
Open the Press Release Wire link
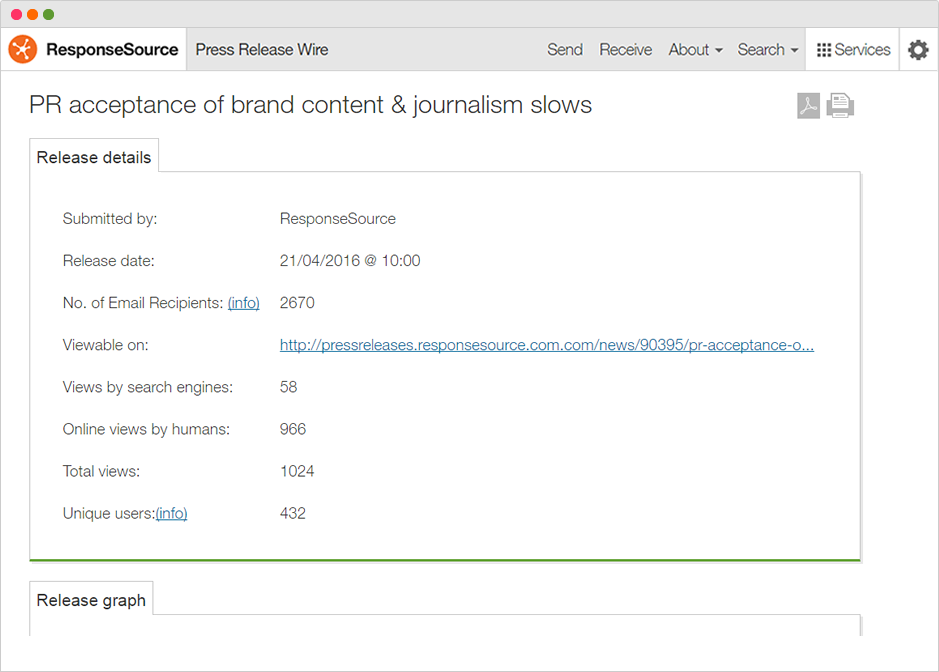point(262,50)
